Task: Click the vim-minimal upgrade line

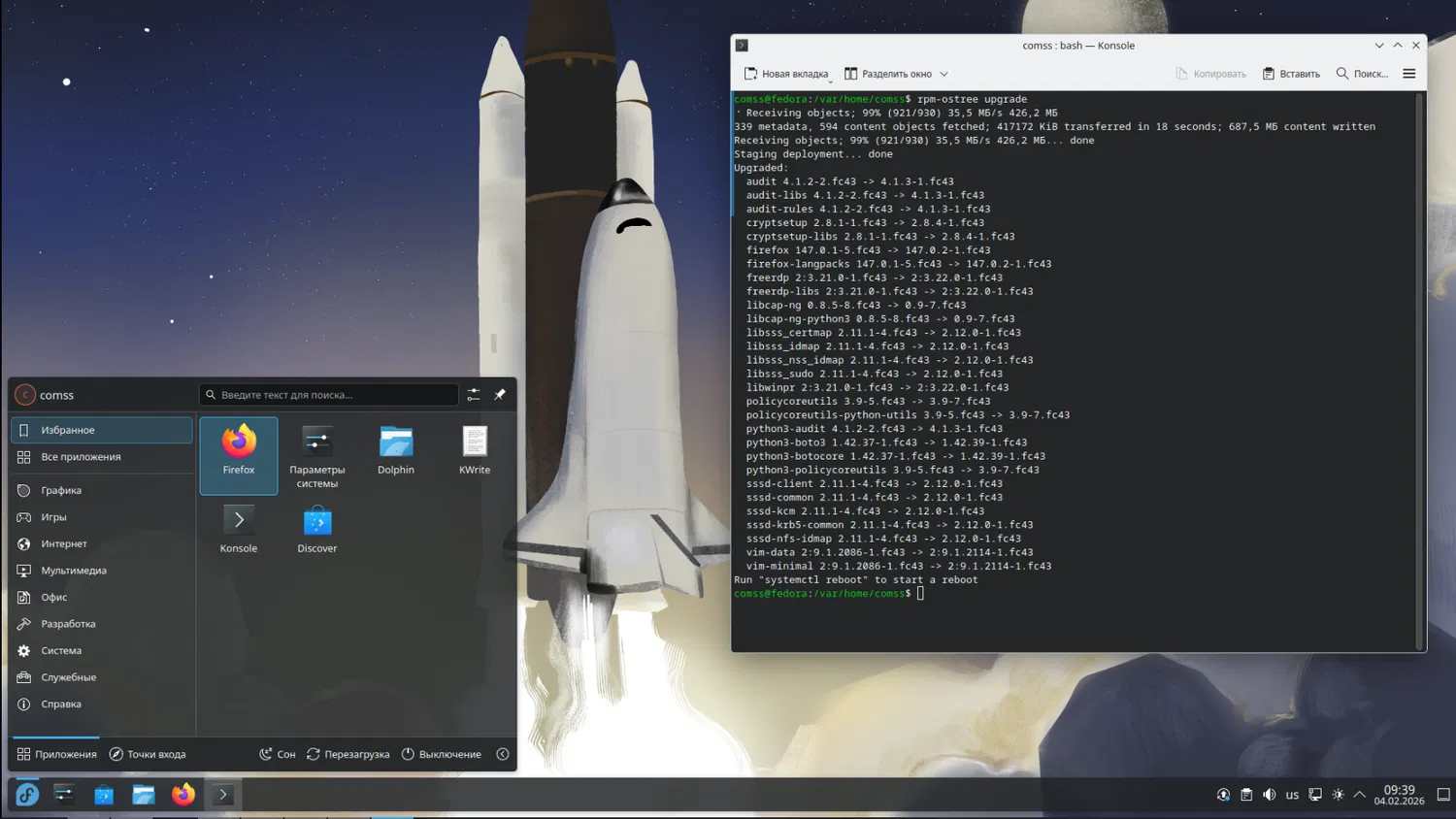Action: [x=899, y=567]
